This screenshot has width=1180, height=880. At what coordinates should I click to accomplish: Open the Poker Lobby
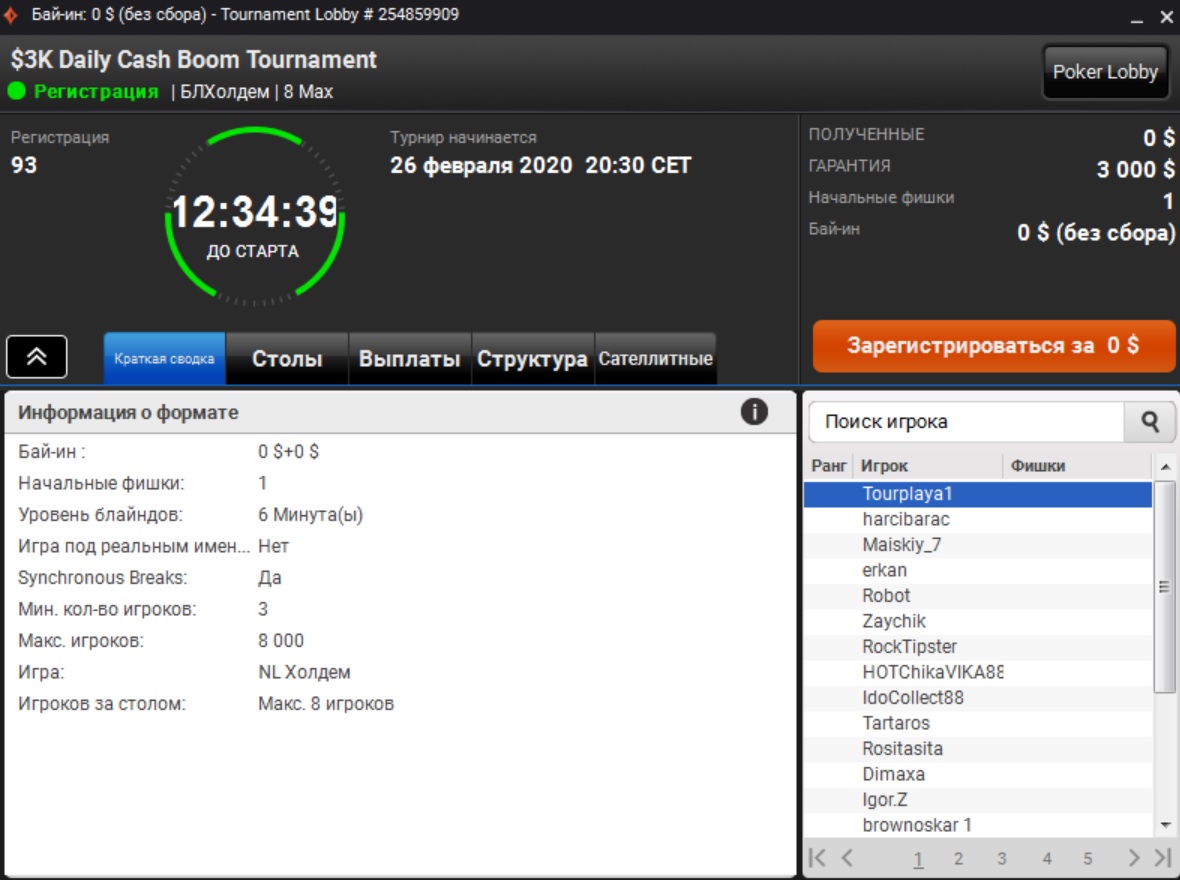click(x=1105, y=72)
